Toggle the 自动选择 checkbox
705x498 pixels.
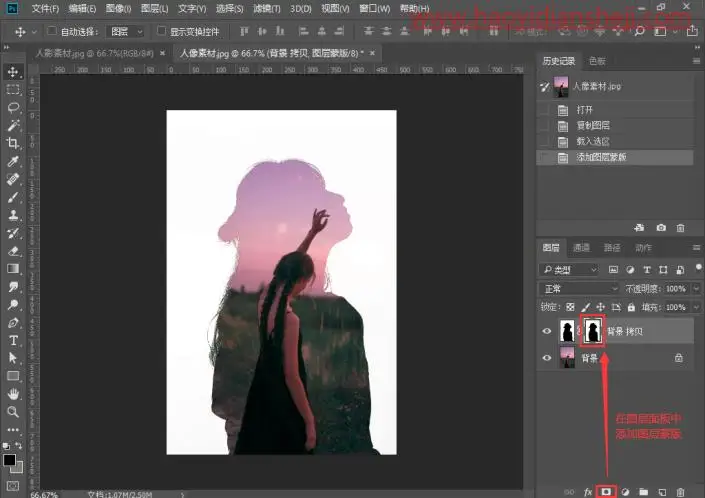(x=52, y=31)
